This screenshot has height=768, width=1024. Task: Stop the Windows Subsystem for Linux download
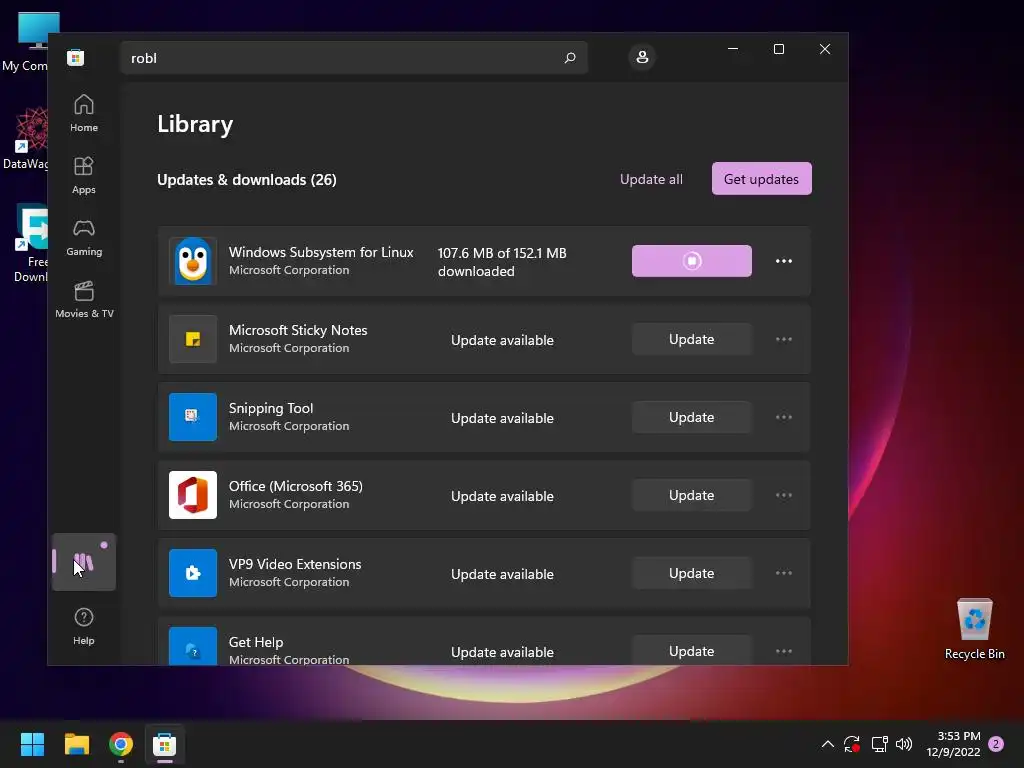692,261
